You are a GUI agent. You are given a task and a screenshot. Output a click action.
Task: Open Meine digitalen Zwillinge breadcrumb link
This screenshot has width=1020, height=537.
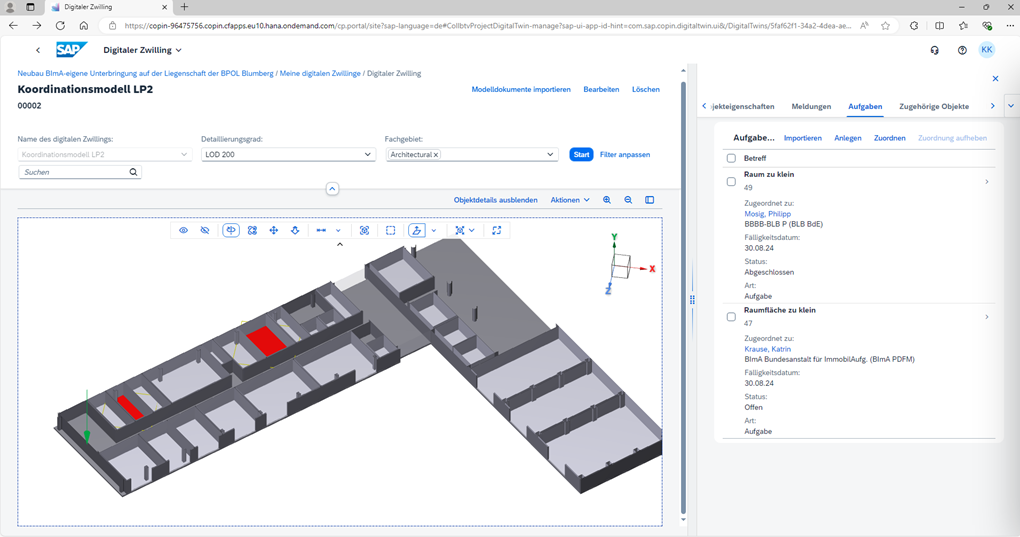(x=320, y=73)
